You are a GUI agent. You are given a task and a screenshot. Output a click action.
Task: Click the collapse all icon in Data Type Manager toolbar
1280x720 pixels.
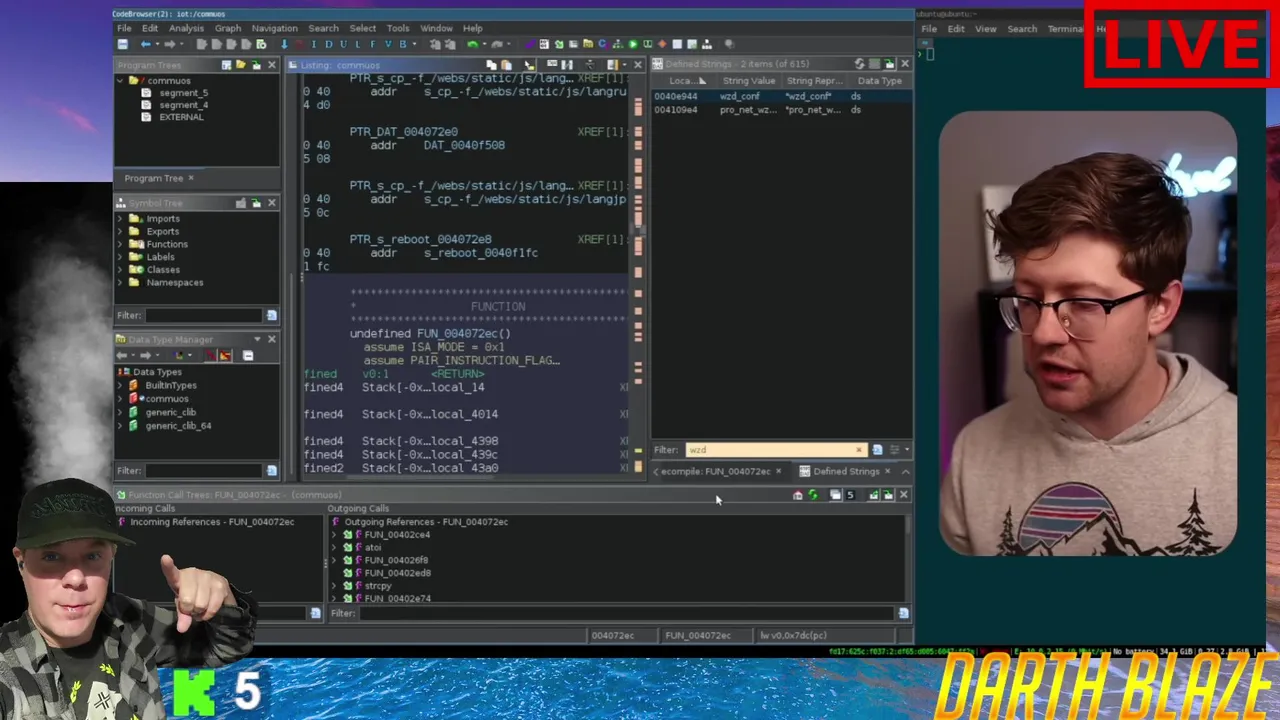pos(248,355)
